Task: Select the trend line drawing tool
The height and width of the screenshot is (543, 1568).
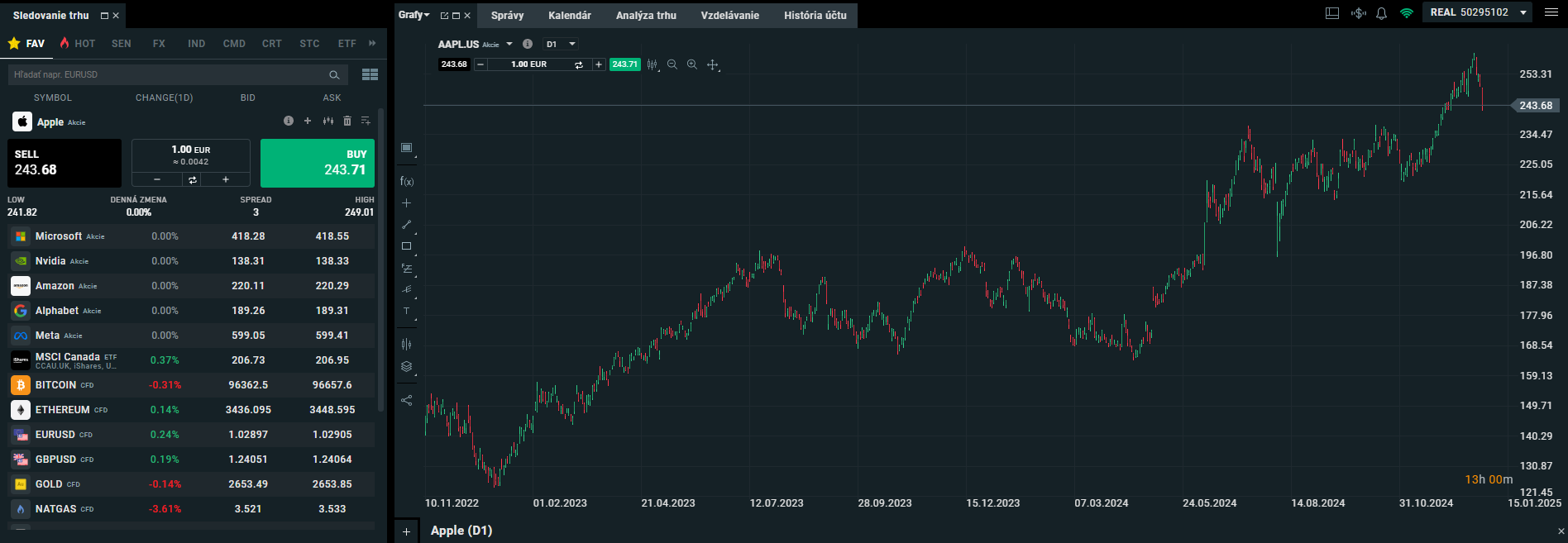Action: (406, 225)
